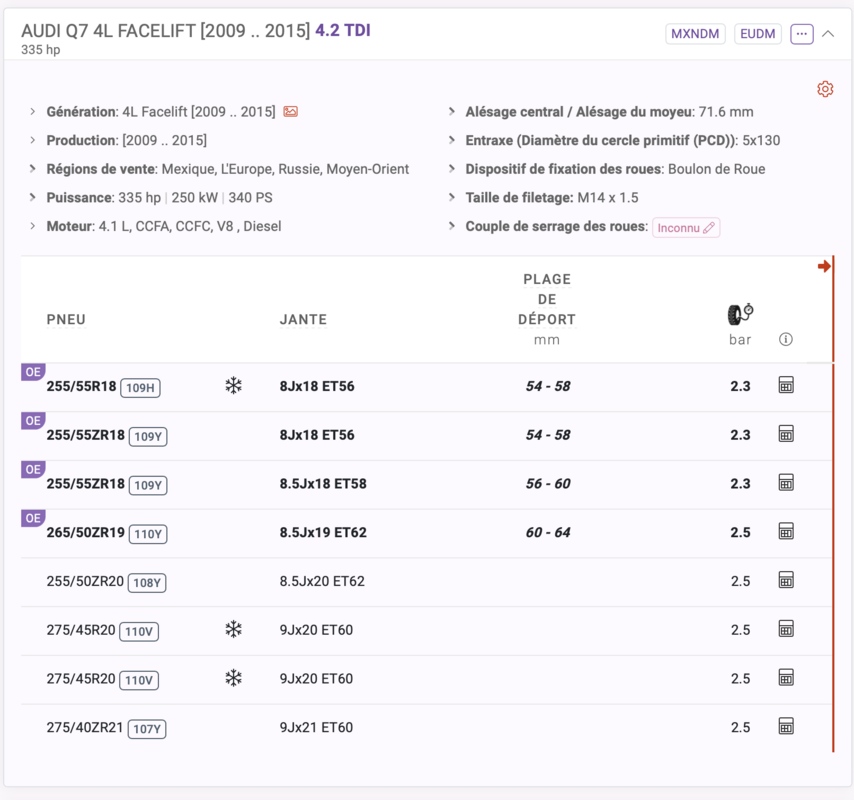Expand the Régions de vente row
The width and height of the screenshot is (854, 800).
point(33,169)
